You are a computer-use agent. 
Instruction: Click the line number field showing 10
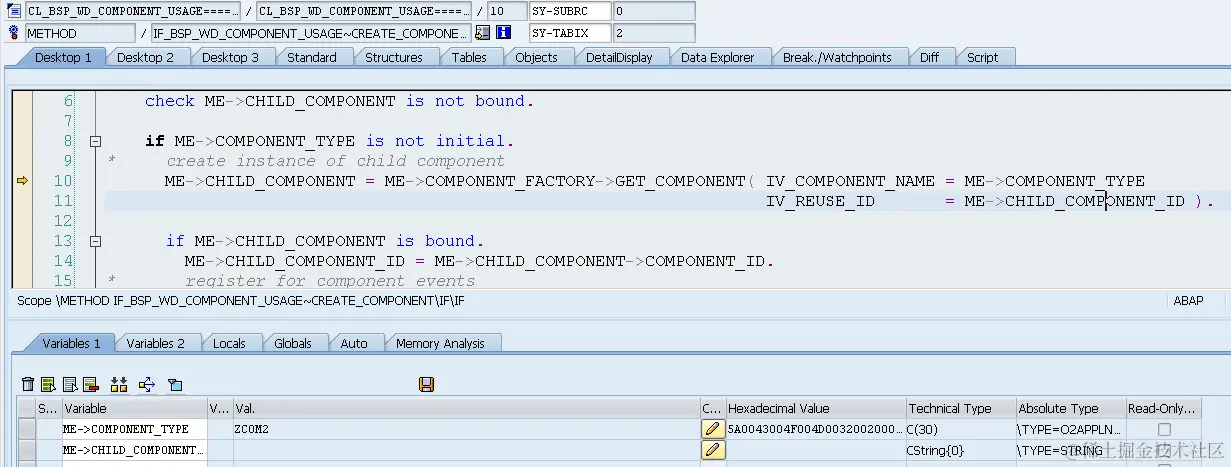(508, 12)
